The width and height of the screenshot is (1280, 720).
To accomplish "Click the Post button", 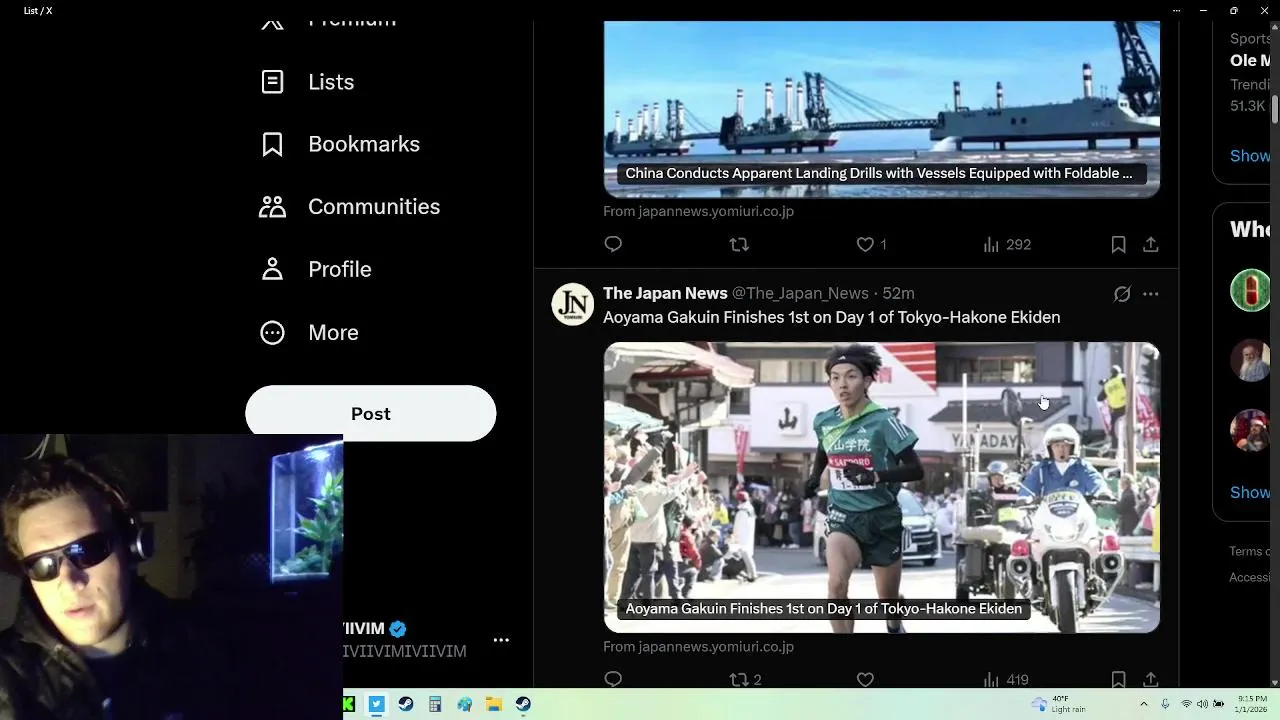I will pos(370,413).
